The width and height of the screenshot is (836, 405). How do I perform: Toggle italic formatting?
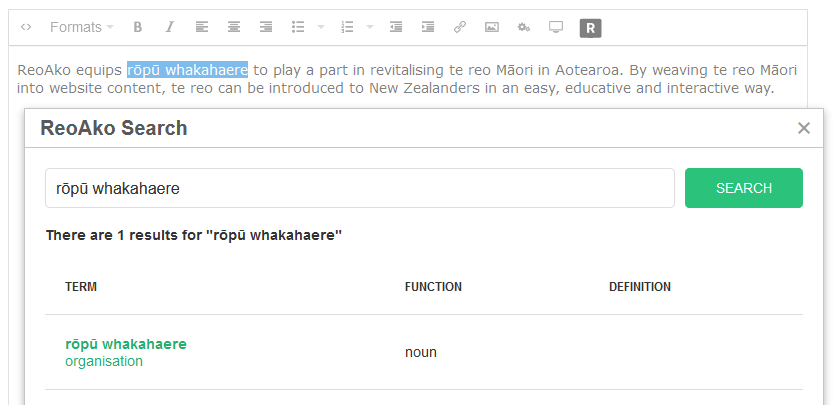tap(170, 27)
